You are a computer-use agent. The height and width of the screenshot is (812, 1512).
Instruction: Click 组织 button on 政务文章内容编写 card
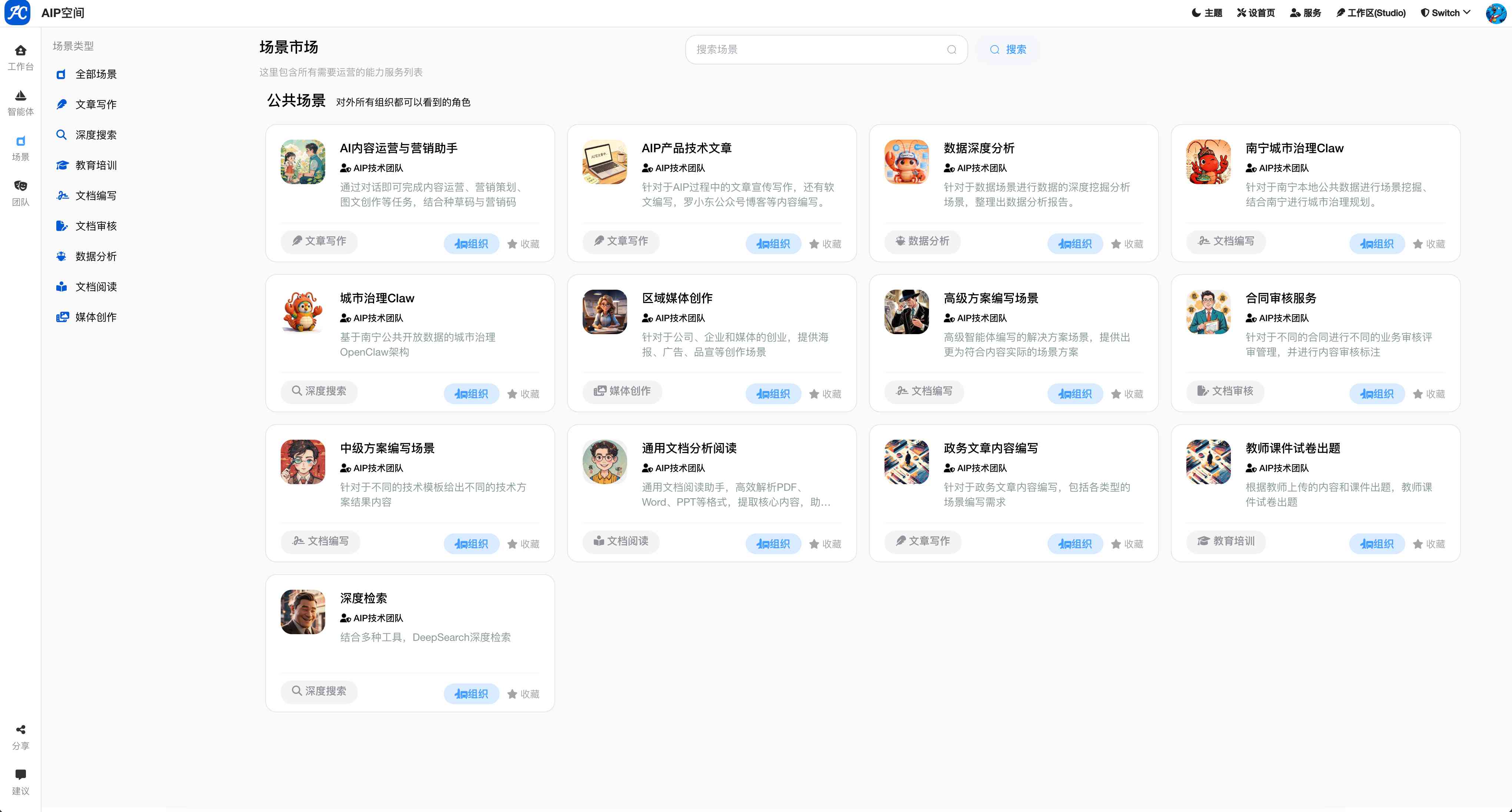1075,544
